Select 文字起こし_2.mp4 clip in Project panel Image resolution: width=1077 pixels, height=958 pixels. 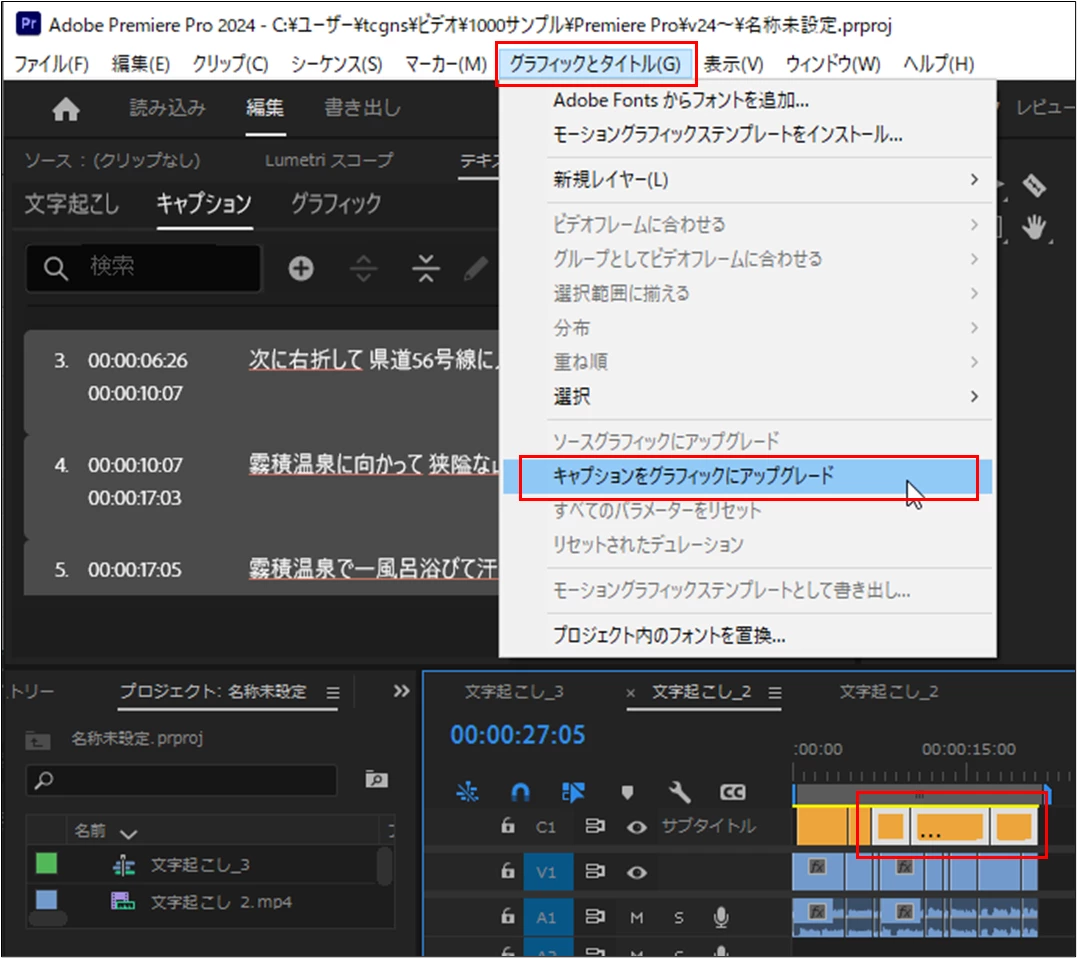(x=221, y=902)
